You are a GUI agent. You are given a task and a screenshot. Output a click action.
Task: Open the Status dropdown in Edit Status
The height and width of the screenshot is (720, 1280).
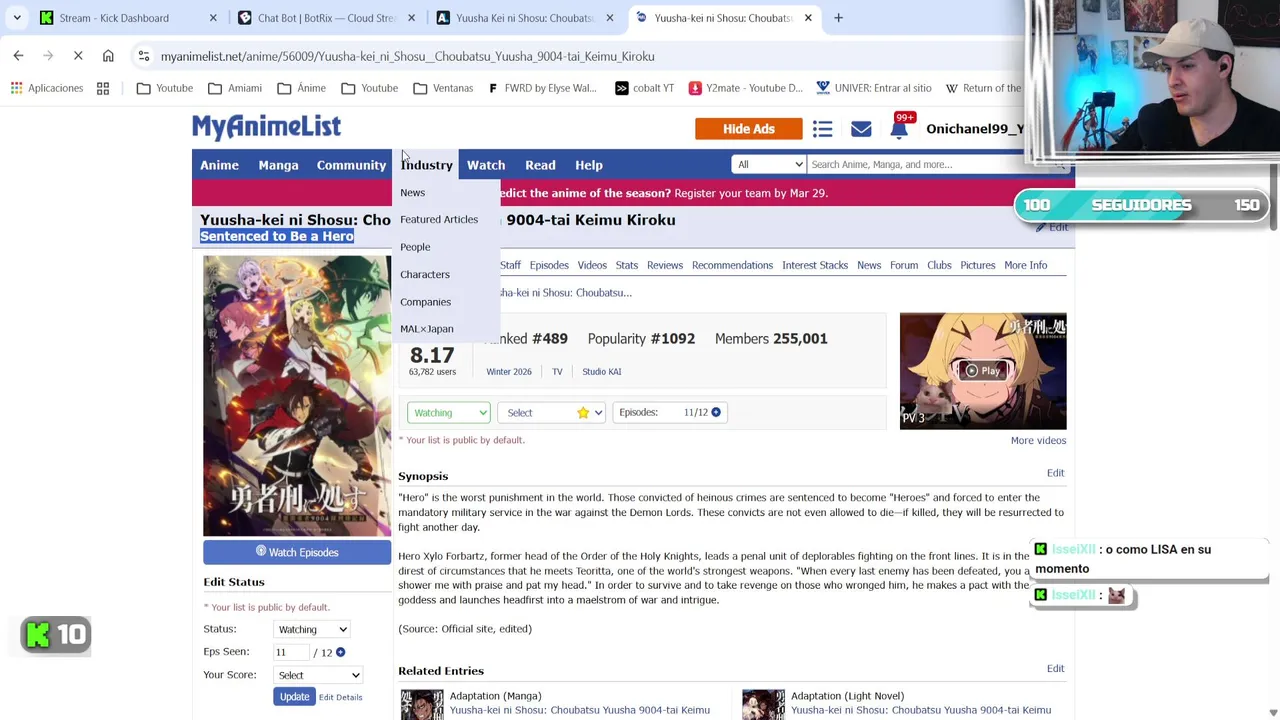click(311, 629)
